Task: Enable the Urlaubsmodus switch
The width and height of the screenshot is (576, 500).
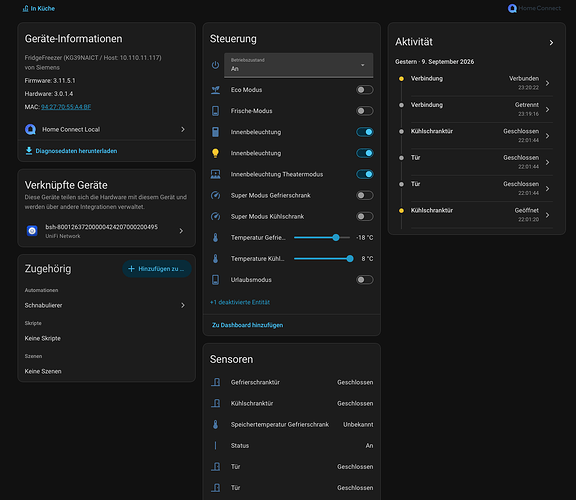Action: point(364,280)
